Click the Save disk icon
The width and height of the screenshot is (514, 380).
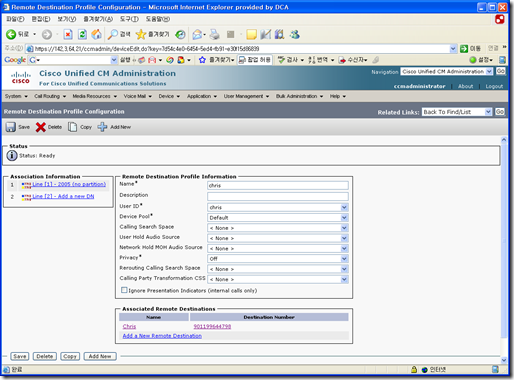pos(11,127)
